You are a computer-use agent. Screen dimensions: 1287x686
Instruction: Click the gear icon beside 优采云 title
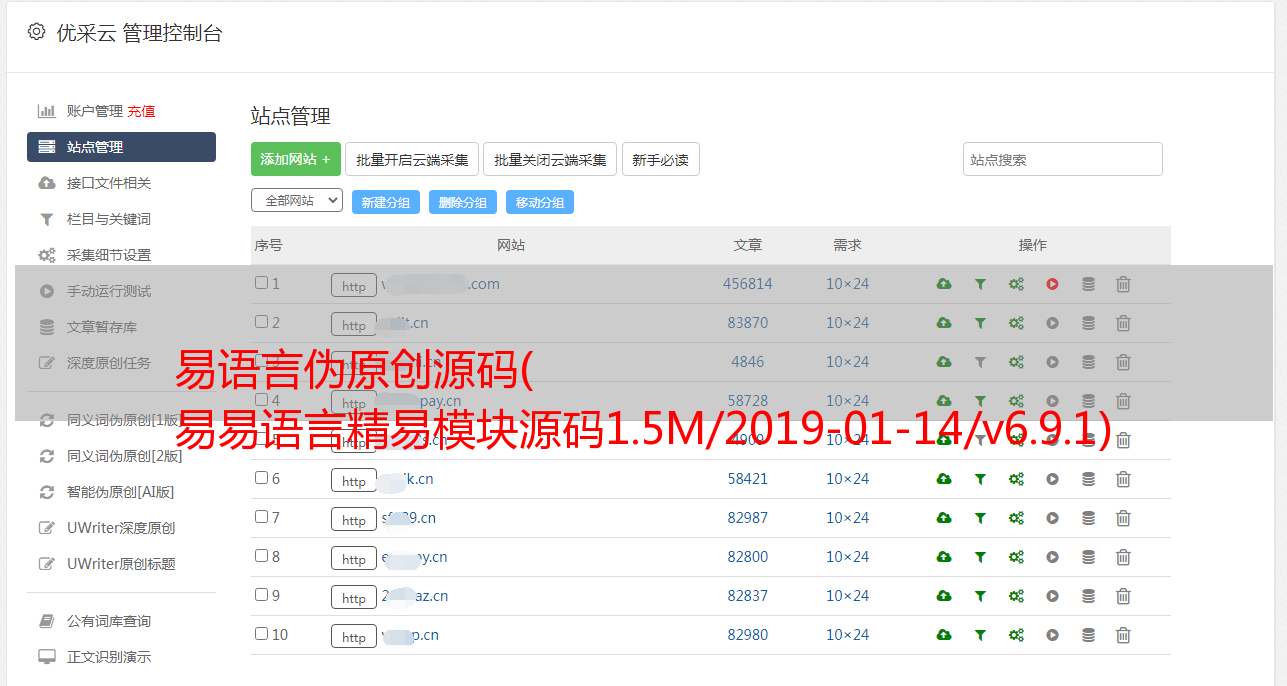click(x=37, y=32)
